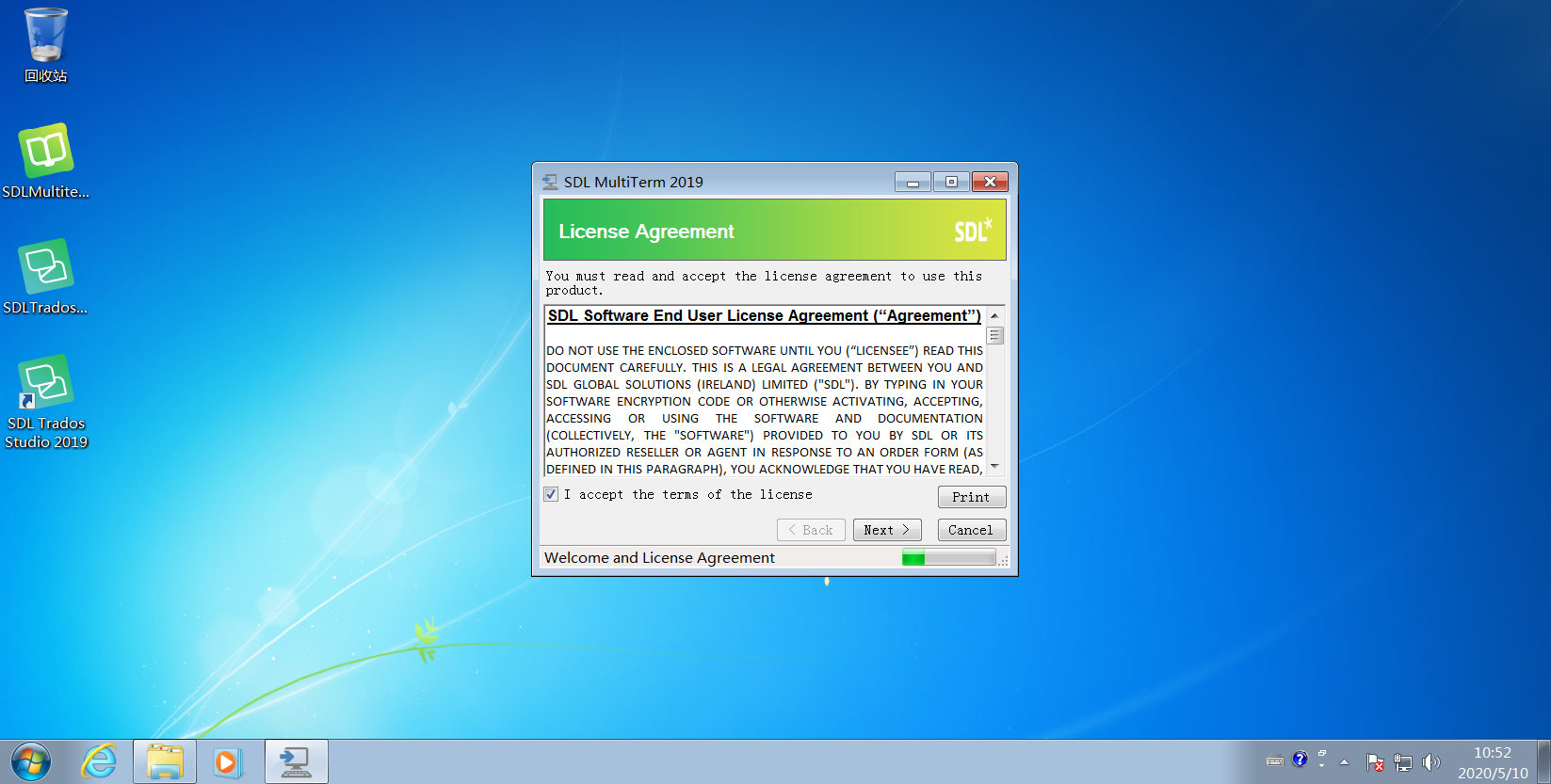This screenshot has width=1551, height=784.
Task: Open File Explorer from the taskbar
Action: 165,761
